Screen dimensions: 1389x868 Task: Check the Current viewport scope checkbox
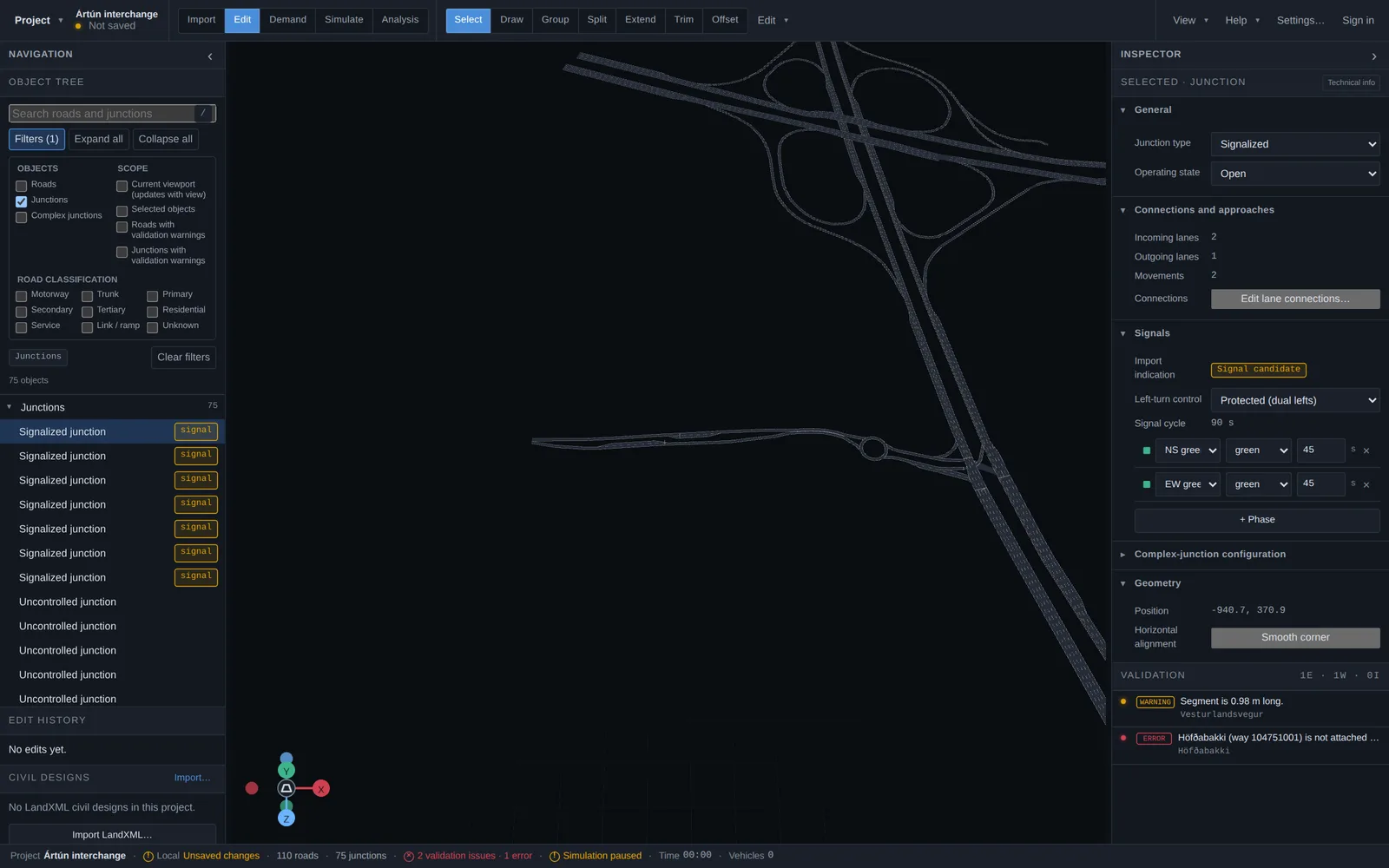click(122, 186)
